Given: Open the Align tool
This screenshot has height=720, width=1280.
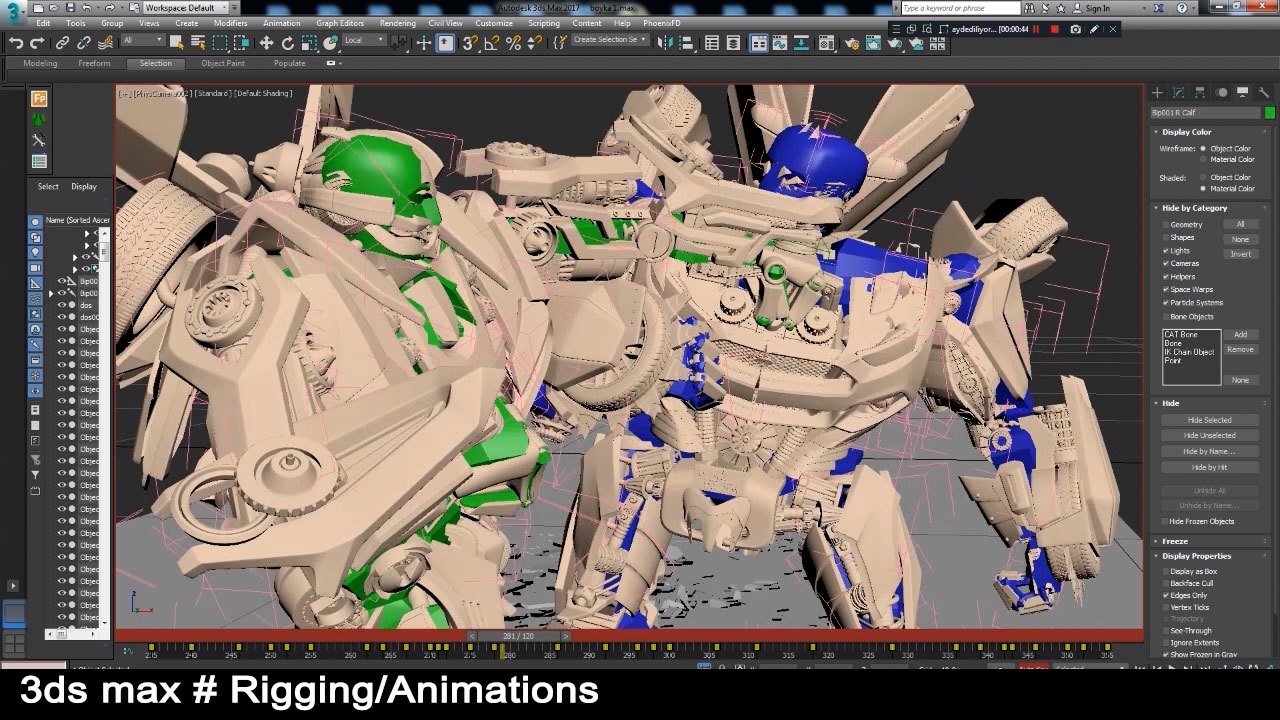Looking at the screenshot, I should 686,43.
